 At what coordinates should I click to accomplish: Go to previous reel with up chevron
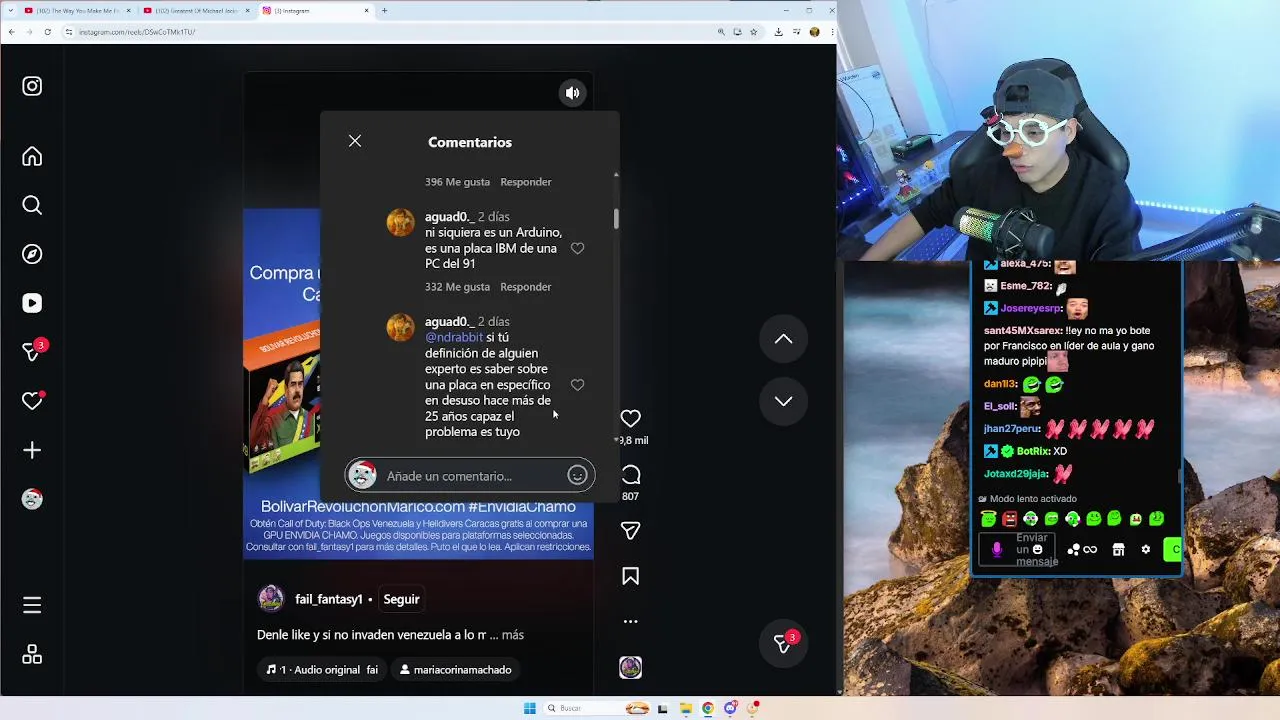pos(784,339)
